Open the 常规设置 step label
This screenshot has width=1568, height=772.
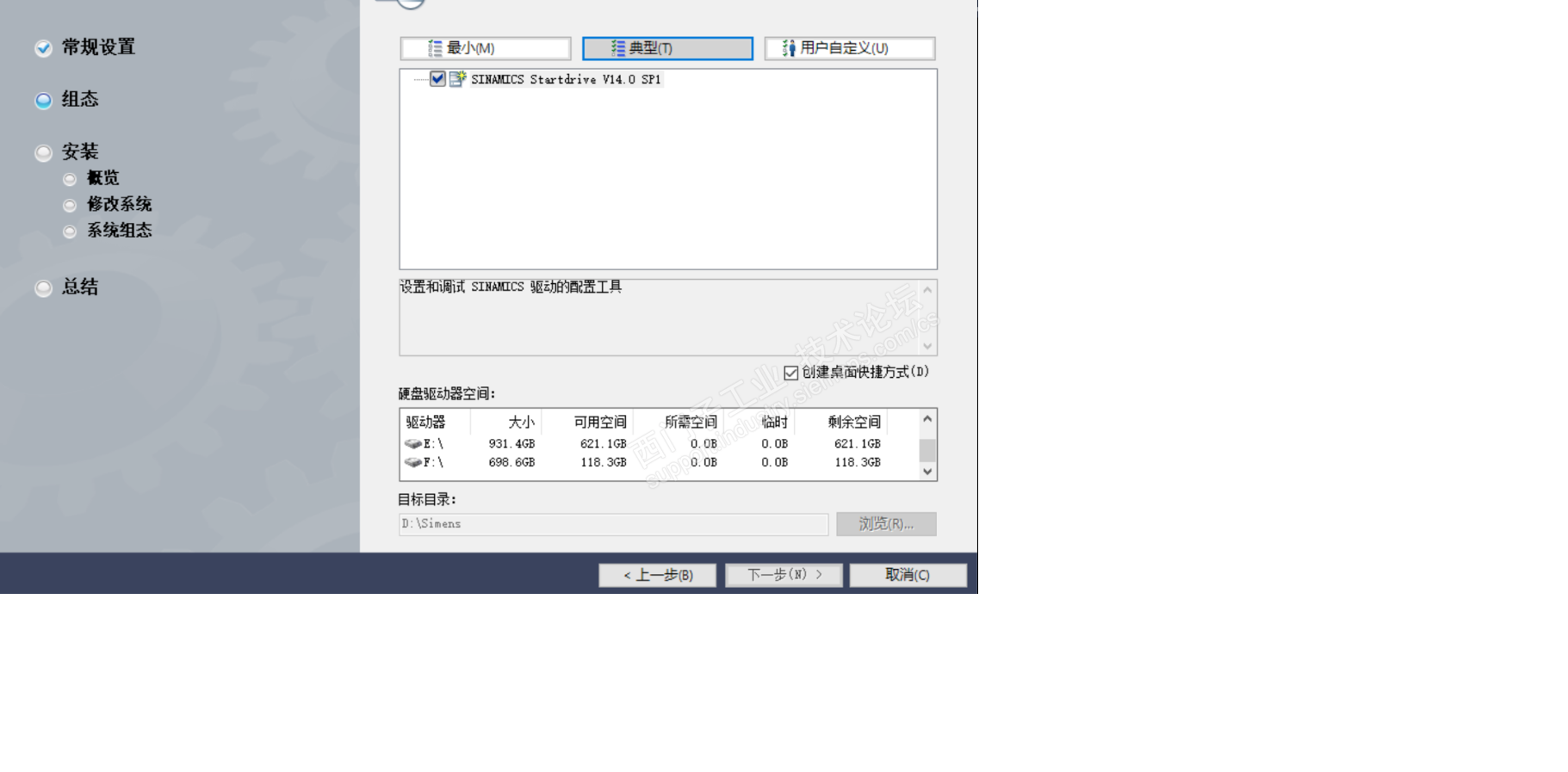coord(98,47)
